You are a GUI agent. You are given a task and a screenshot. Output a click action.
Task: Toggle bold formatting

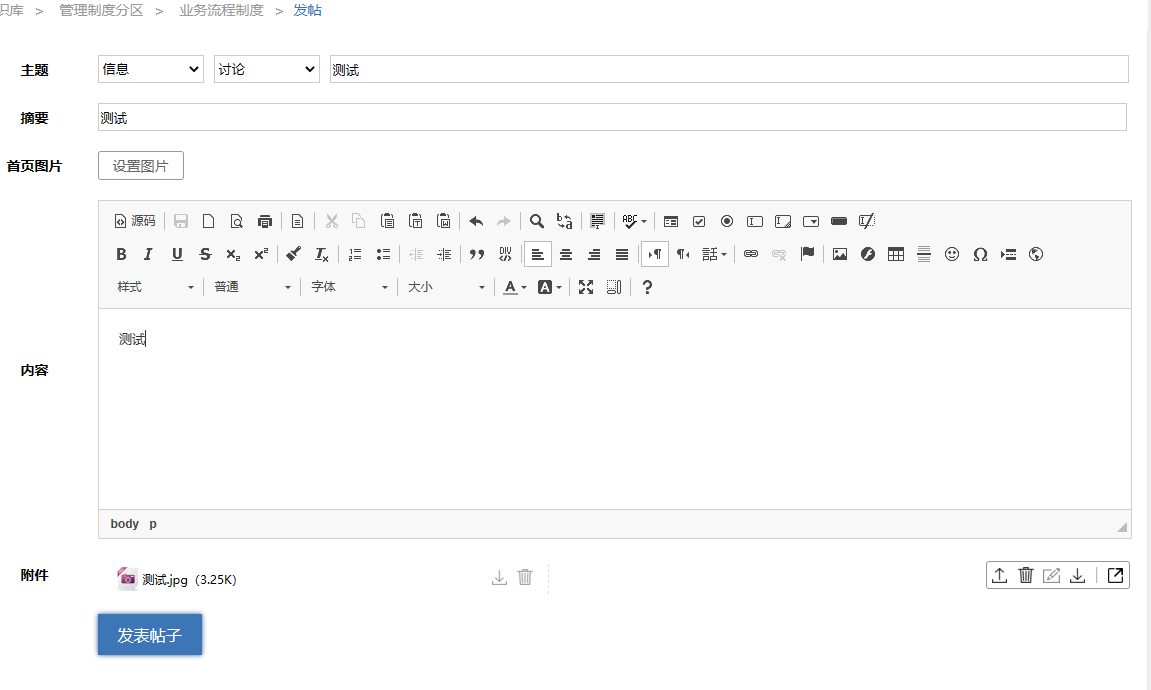click(x=121, y=254)
